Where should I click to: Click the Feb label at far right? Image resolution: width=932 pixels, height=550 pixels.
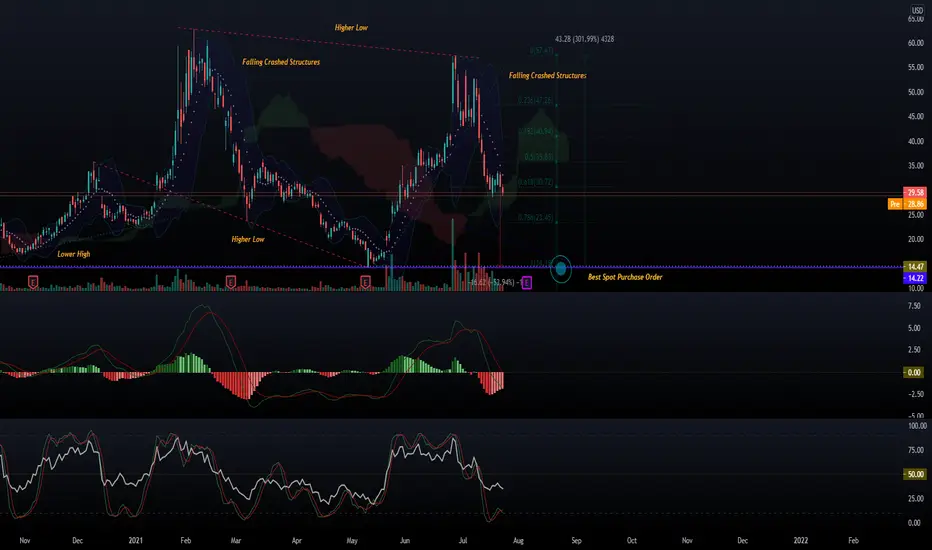click(x=853, y=540)
